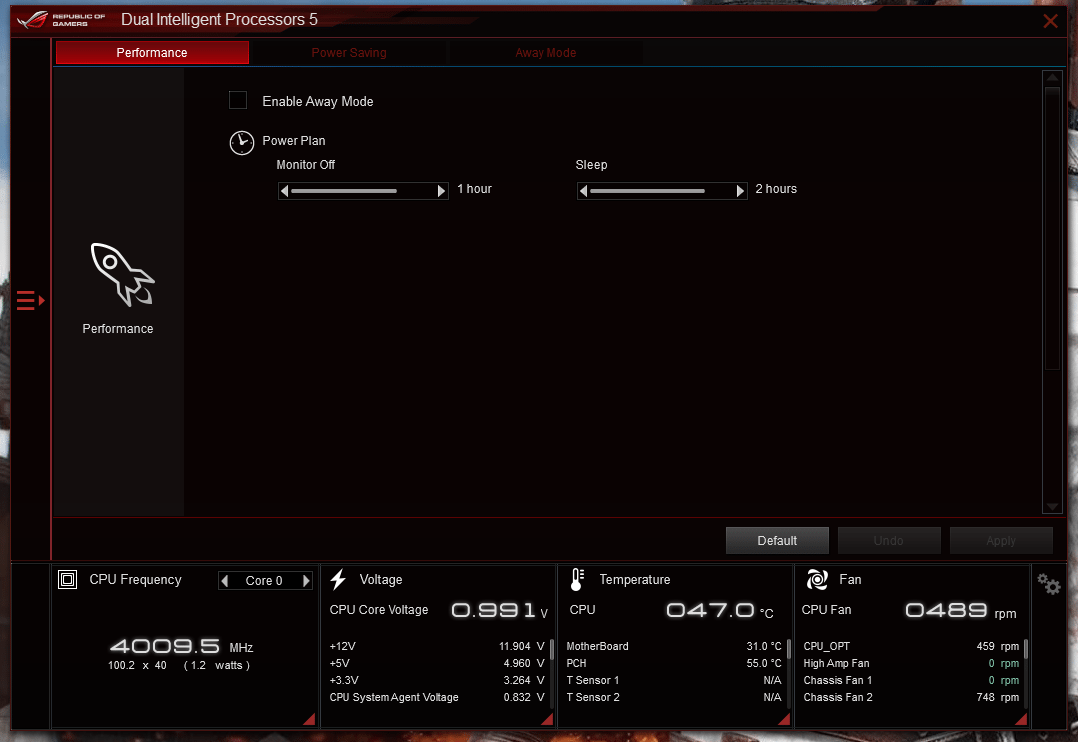
Task: Click the MotherBoard temperature row
Action: (674, 646)
